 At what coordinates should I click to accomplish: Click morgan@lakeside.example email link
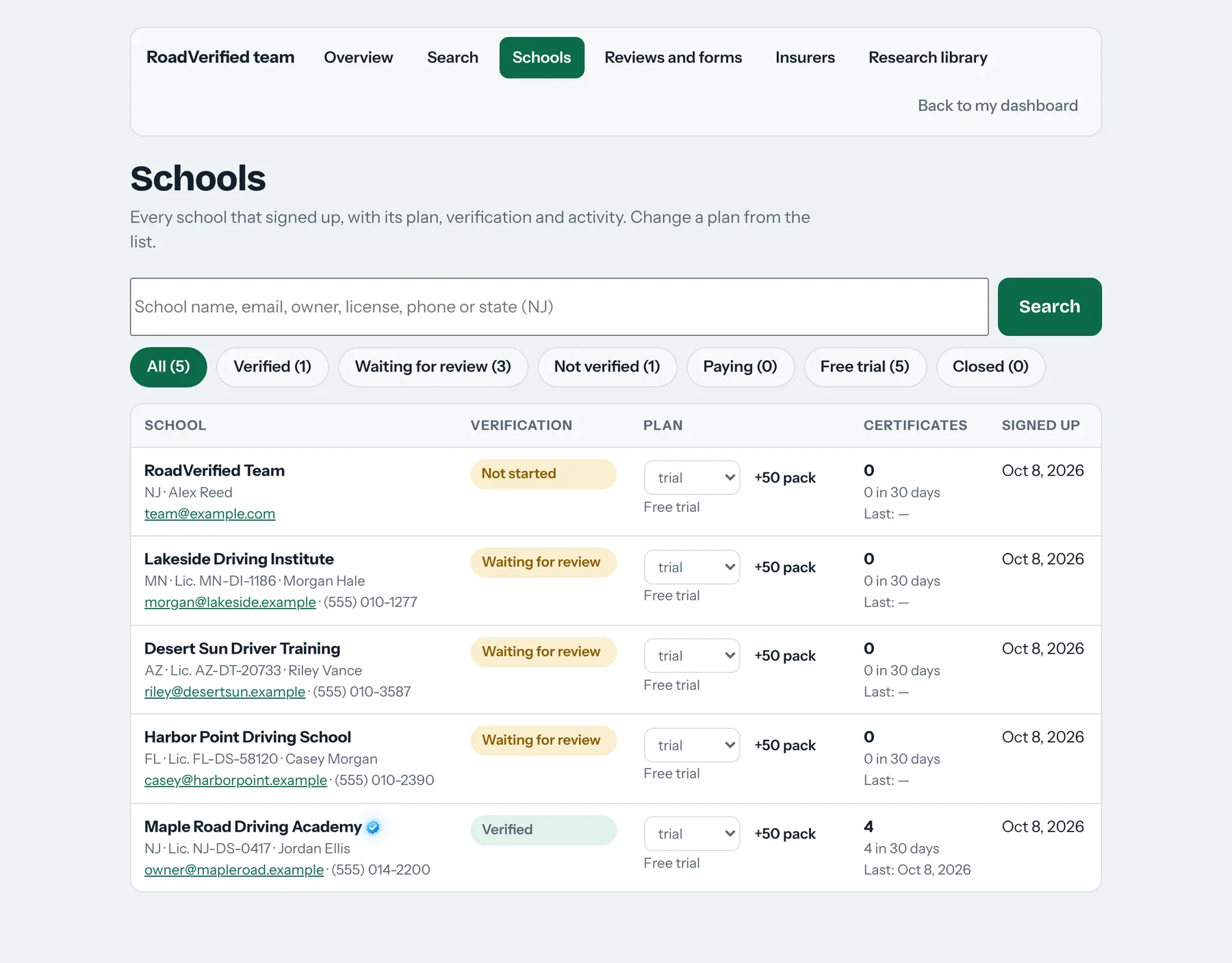coord(230,602)
